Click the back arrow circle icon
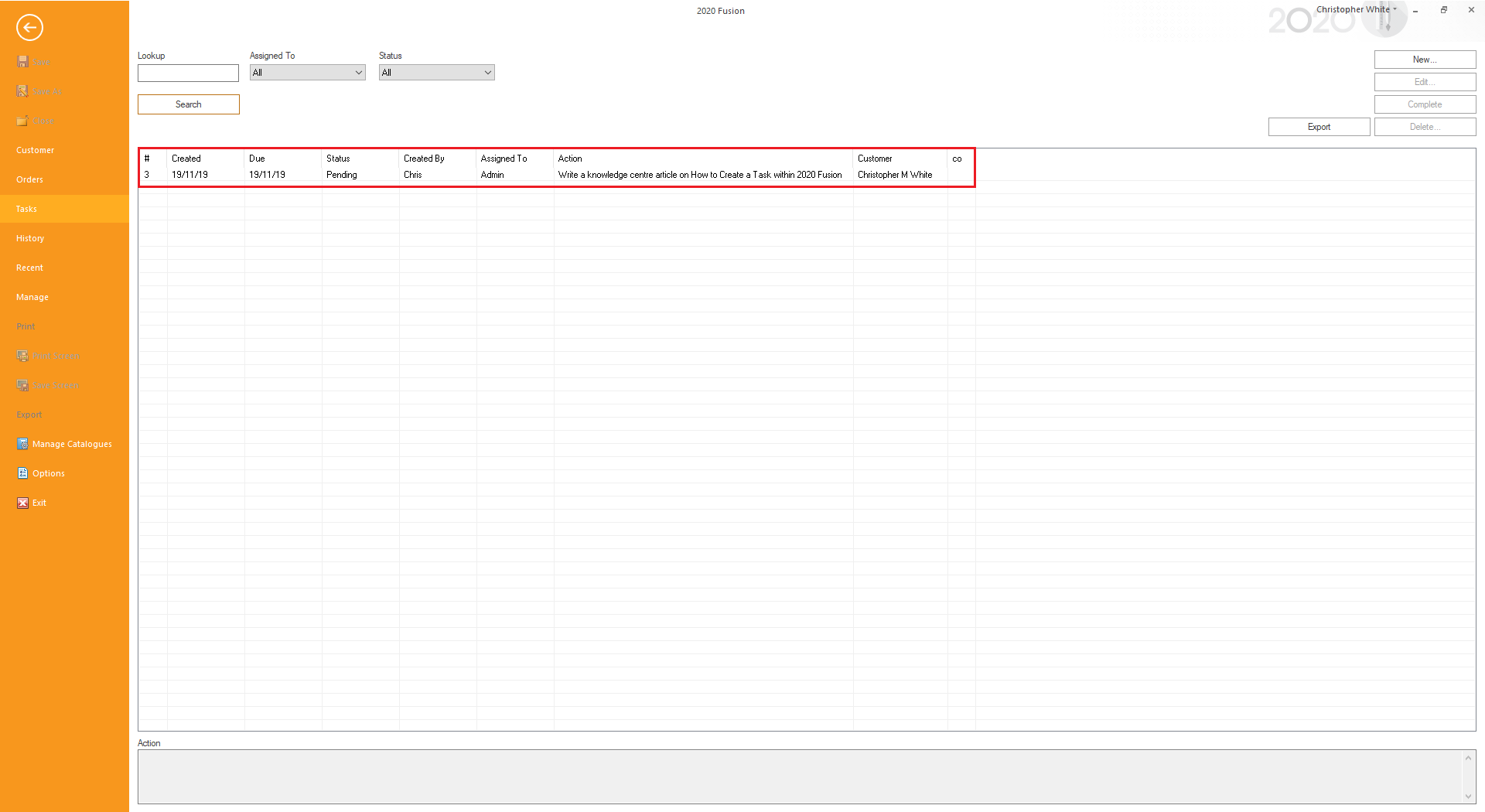The image size is (1485, 812). coord(29,28)
